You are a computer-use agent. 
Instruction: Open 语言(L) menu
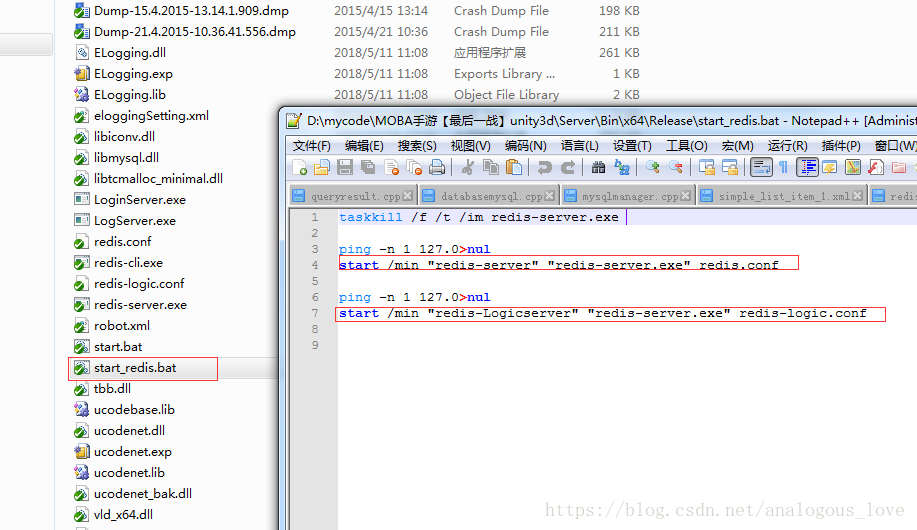point(580,146)
